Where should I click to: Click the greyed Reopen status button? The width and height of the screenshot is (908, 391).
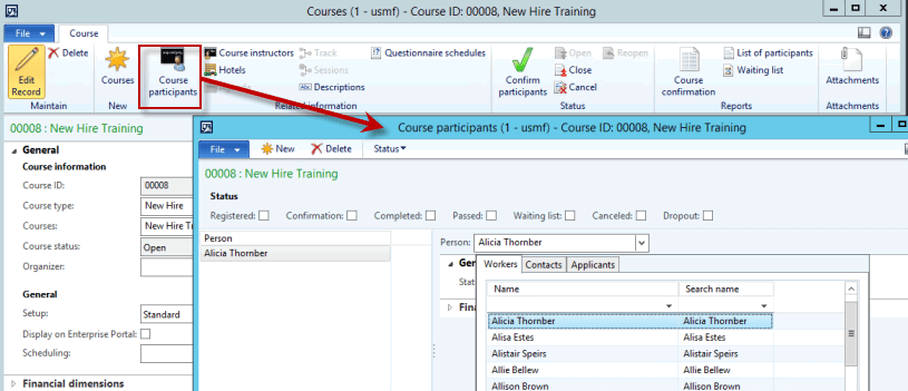tap(625, 53)
